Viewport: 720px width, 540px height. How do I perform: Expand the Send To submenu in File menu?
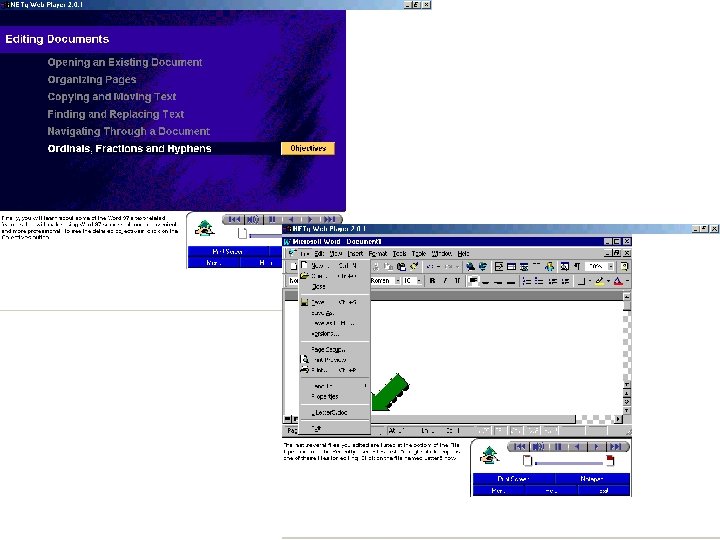coord(335,386)
